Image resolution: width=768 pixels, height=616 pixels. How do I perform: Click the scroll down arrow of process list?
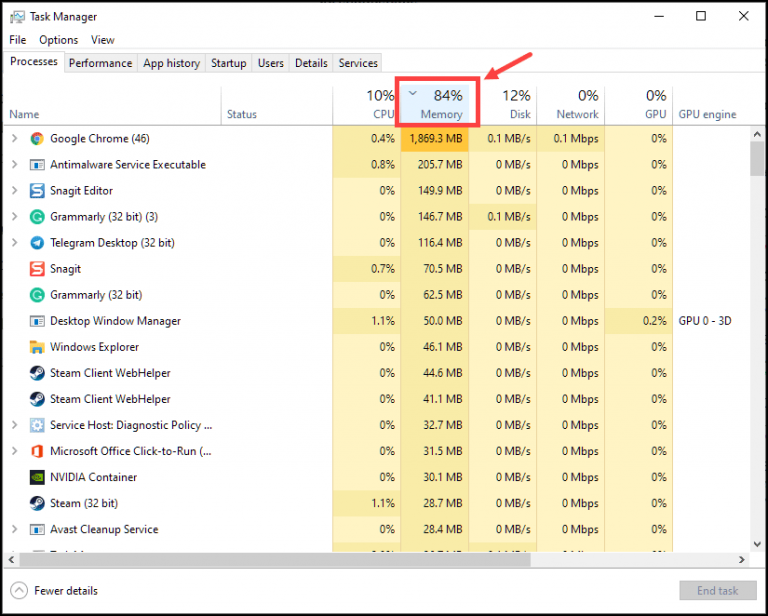coord(757,544)
